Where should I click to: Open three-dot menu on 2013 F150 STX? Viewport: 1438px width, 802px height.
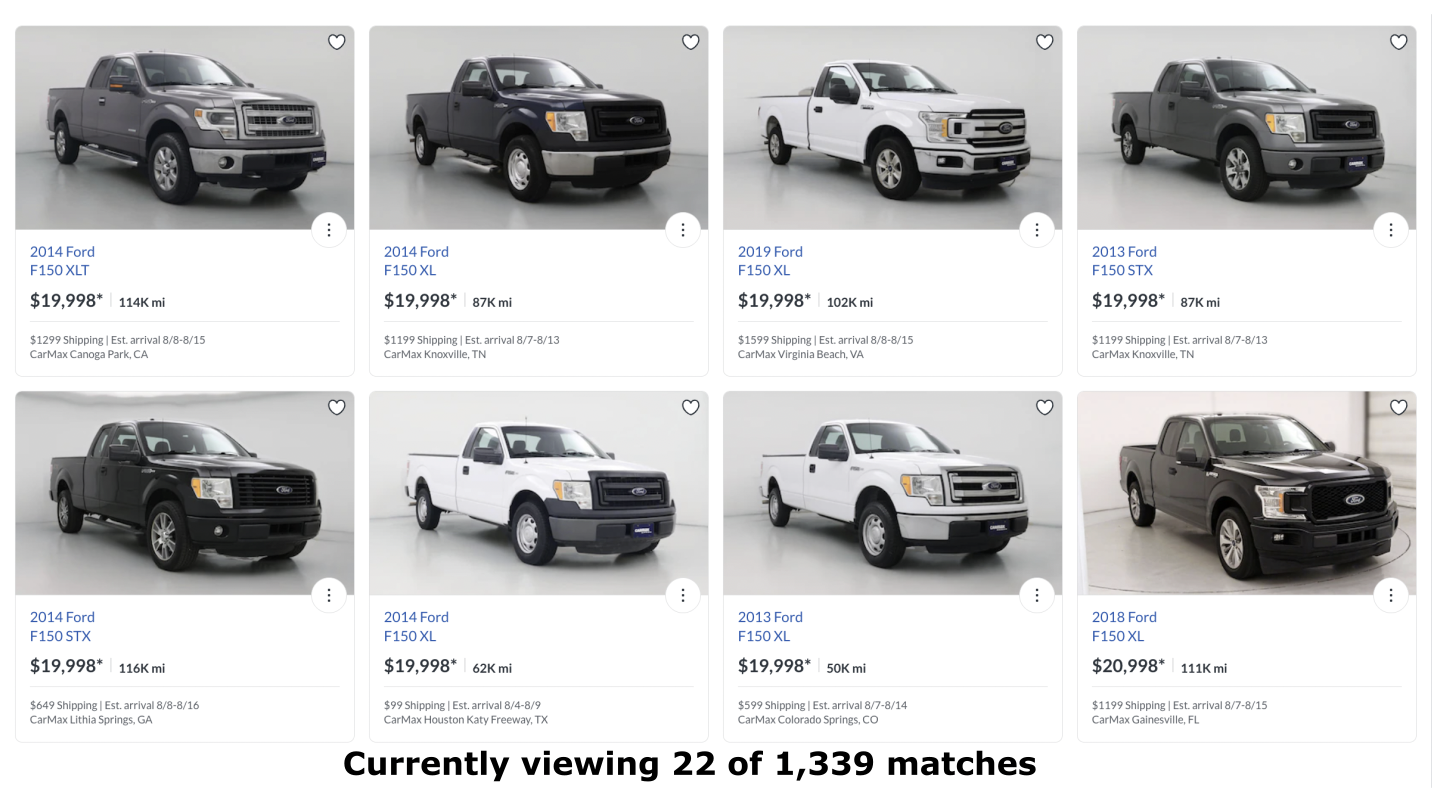(1391, 230)
